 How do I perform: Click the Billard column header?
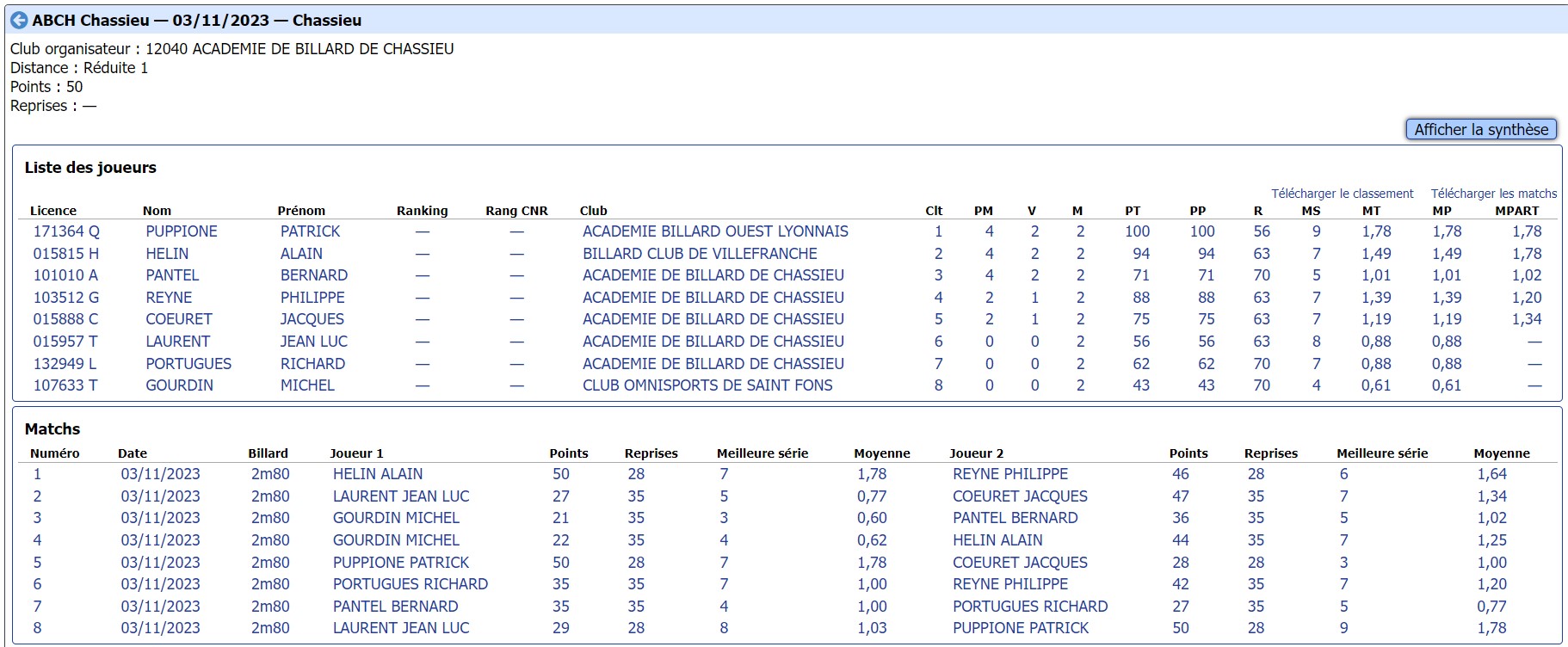pos(268,453)
